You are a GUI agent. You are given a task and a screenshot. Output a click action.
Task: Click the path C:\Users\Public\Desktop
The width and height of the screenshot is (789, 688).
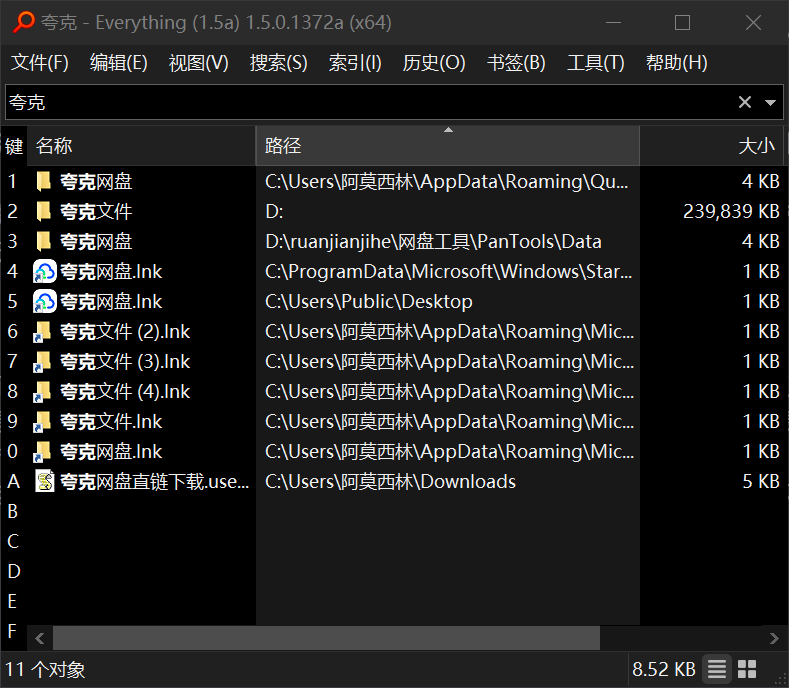click(x=369, y=302)
